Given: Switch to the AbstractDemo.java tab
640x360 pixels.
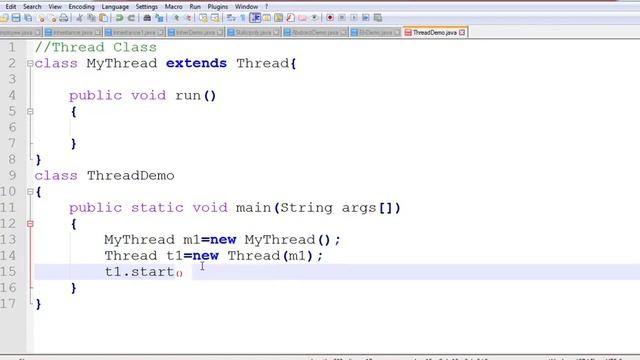Looking at the screenshot, I should [315, 32].
